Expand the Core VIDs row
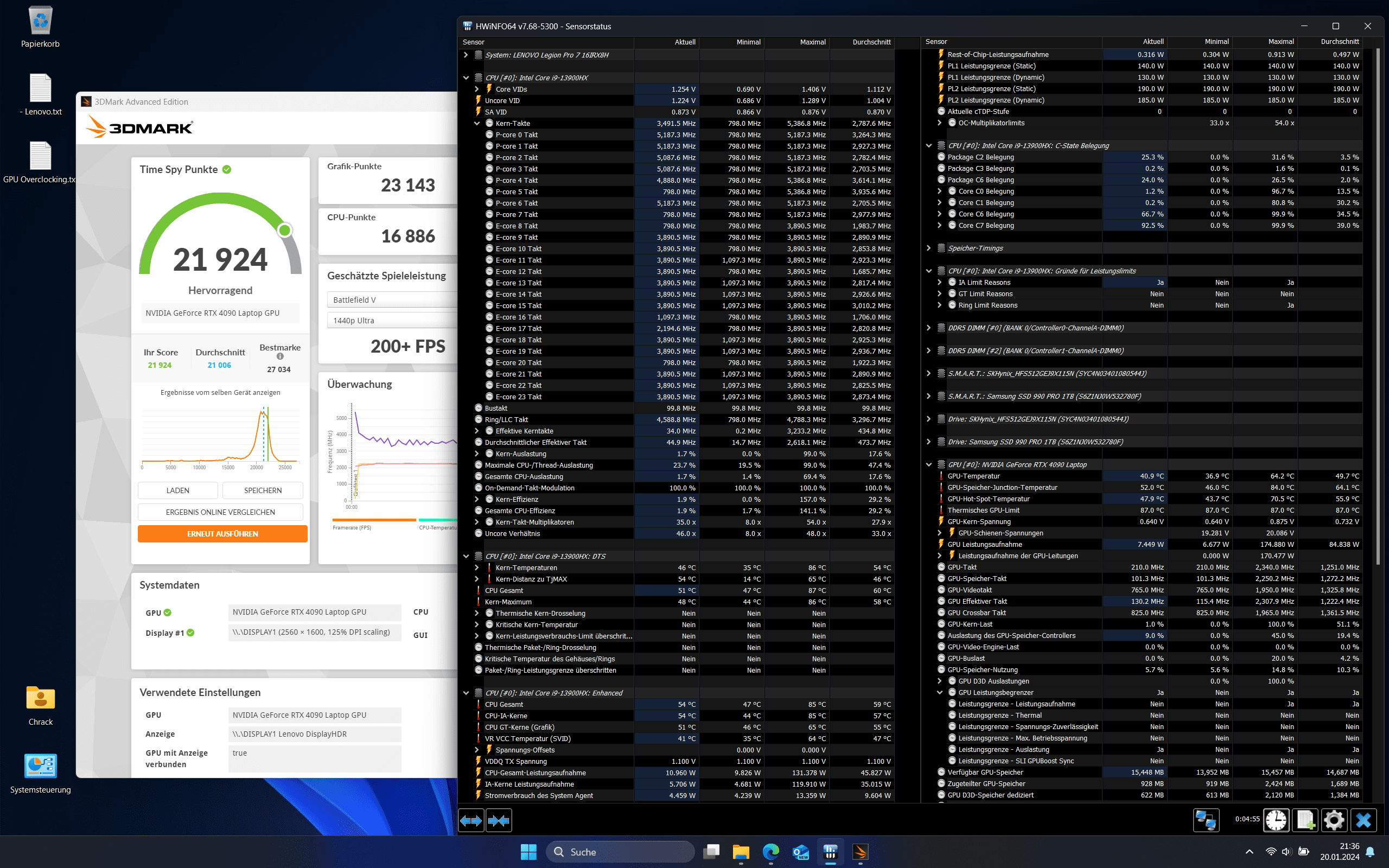Image resolution: width=1389 pixels, height=868 pixels. pyautogui.click(x=476, y=89)
